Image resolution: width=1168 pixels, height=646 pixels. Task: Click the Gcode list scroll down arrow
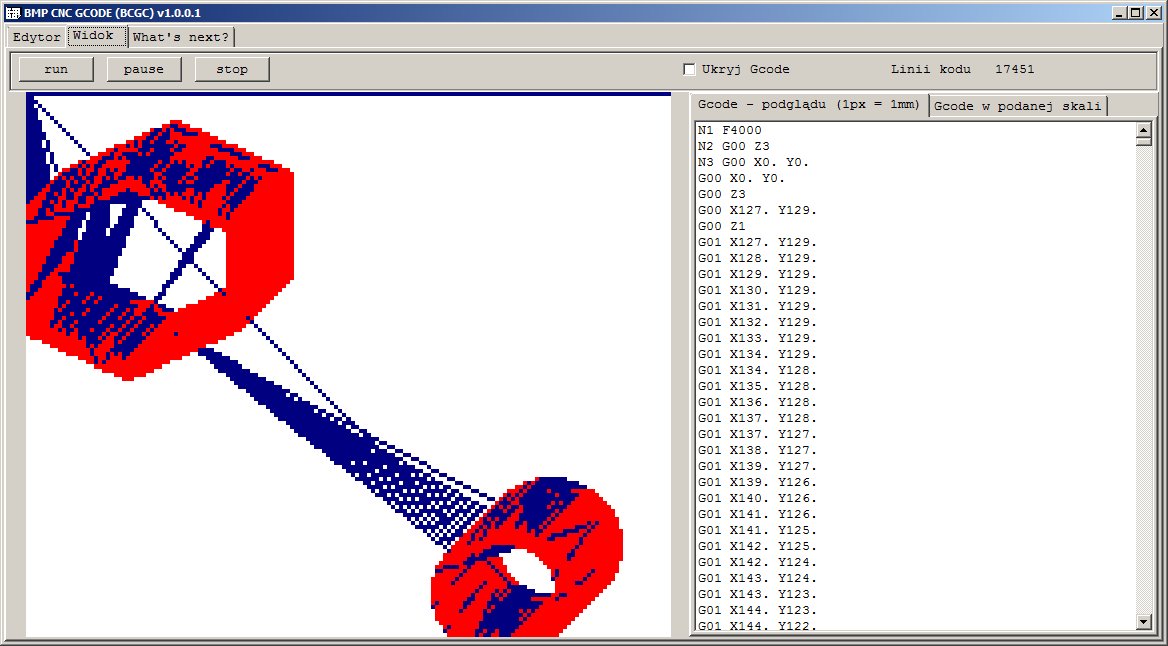click(x=1144, y=621)
